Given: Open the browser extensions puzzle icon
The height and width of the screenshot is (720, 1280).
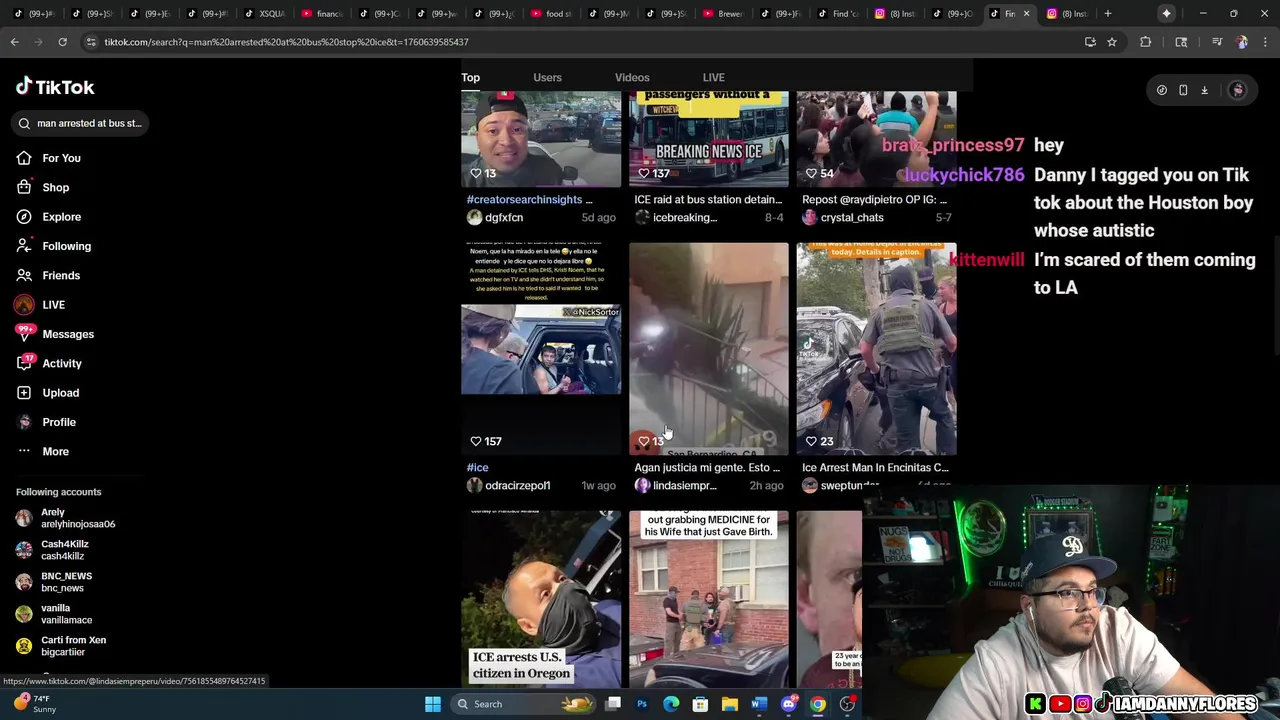Looking at the screenshot, I should click(1146, 42).
